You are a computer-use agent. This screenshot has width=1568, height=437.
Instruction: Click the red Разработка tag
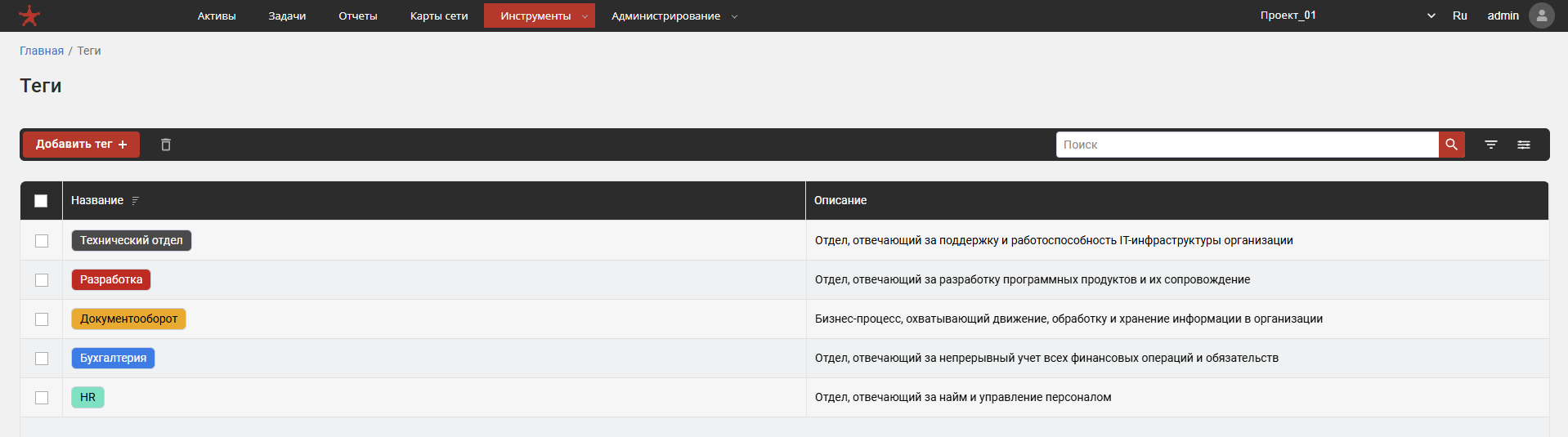111,279
